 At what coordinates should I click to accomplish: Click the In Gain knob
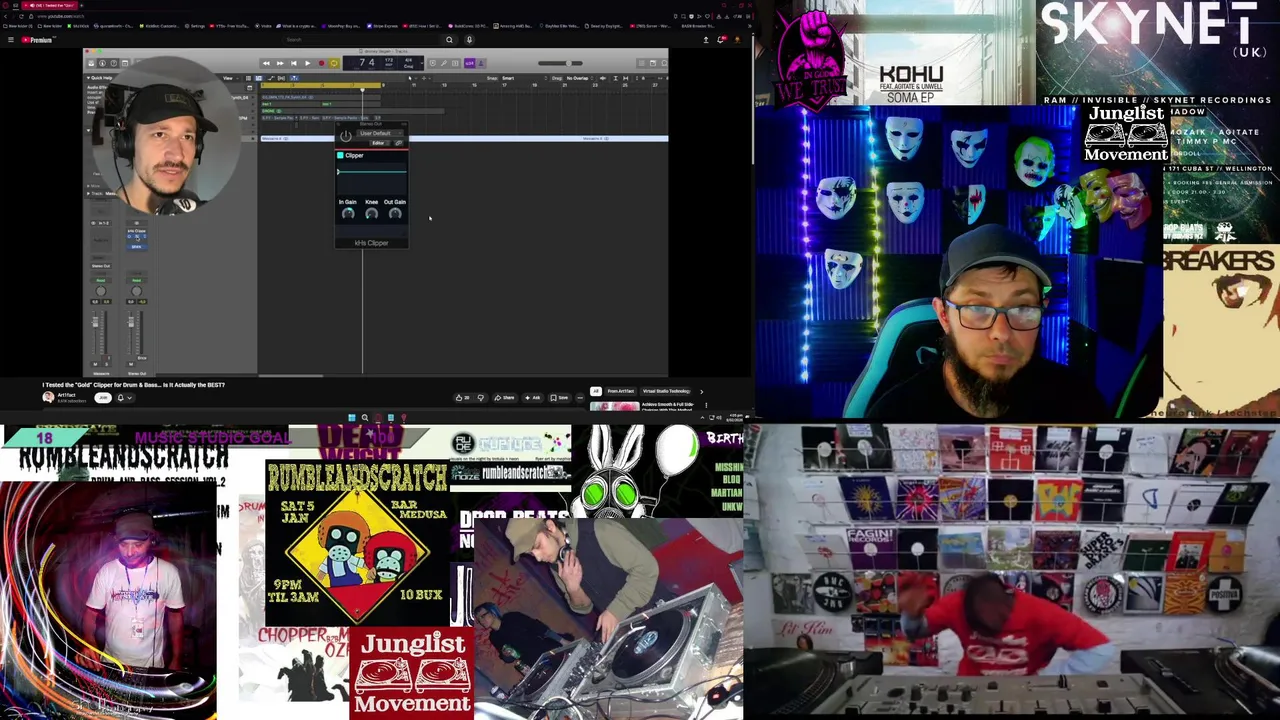(348, 213)
